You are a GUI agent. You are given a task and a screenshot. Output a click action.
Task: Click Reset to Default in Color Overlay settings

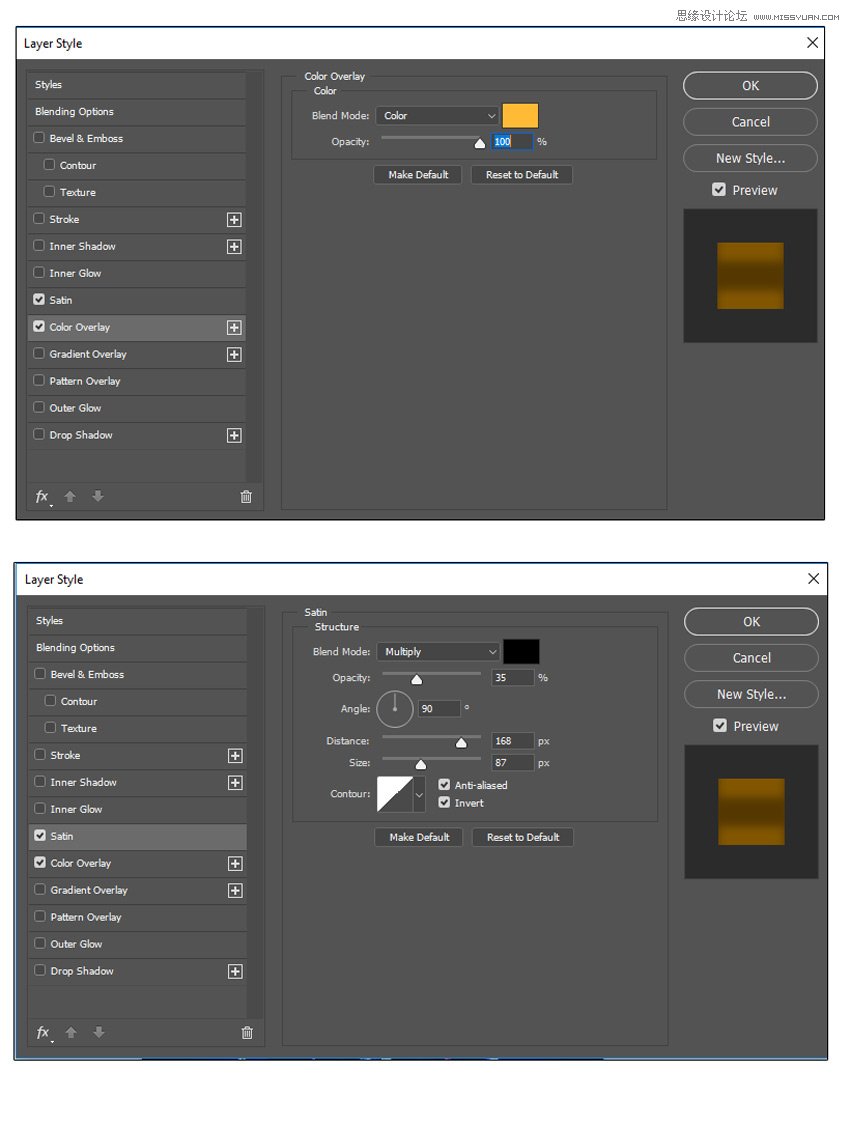[522, 175]
